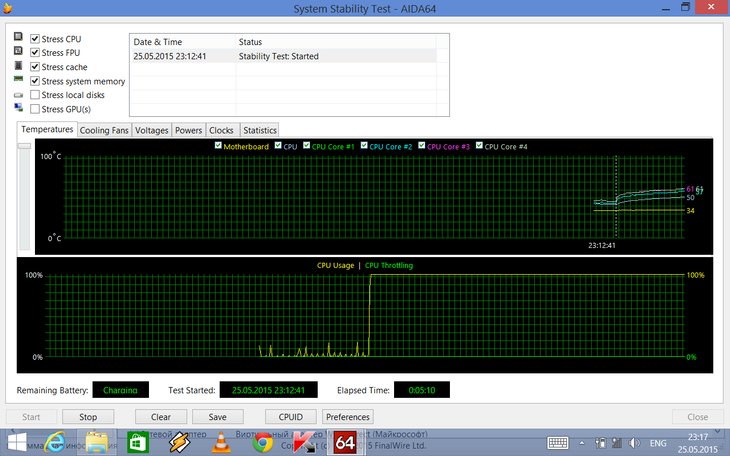730x456 pixels.
Task: Open File Explorer from the taskbar
Action: 96,442
